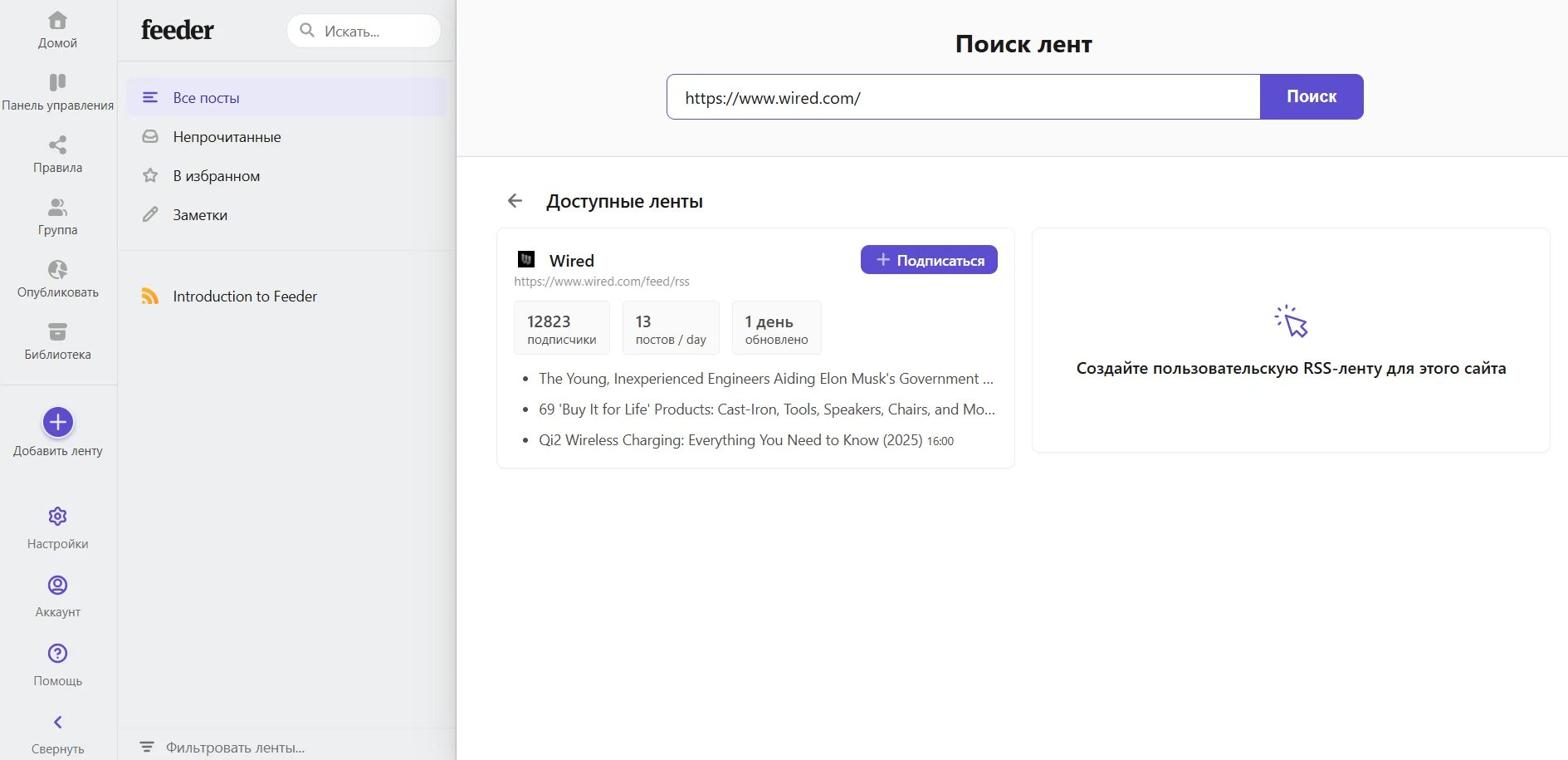Screen dimensions: 1568x760
Task: Go to Домой in the sidebar
Action: 57,30
